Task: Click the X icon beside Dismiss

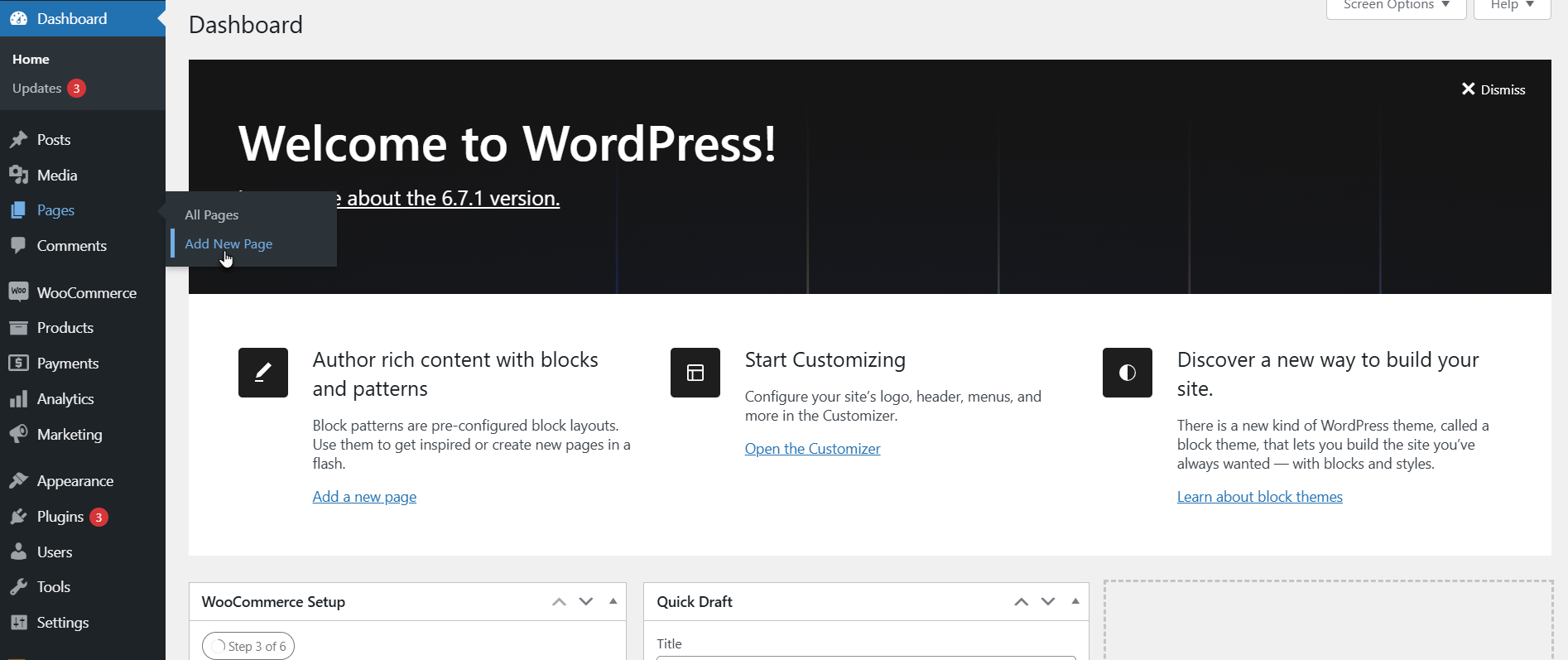Action: click(1468, 89)
